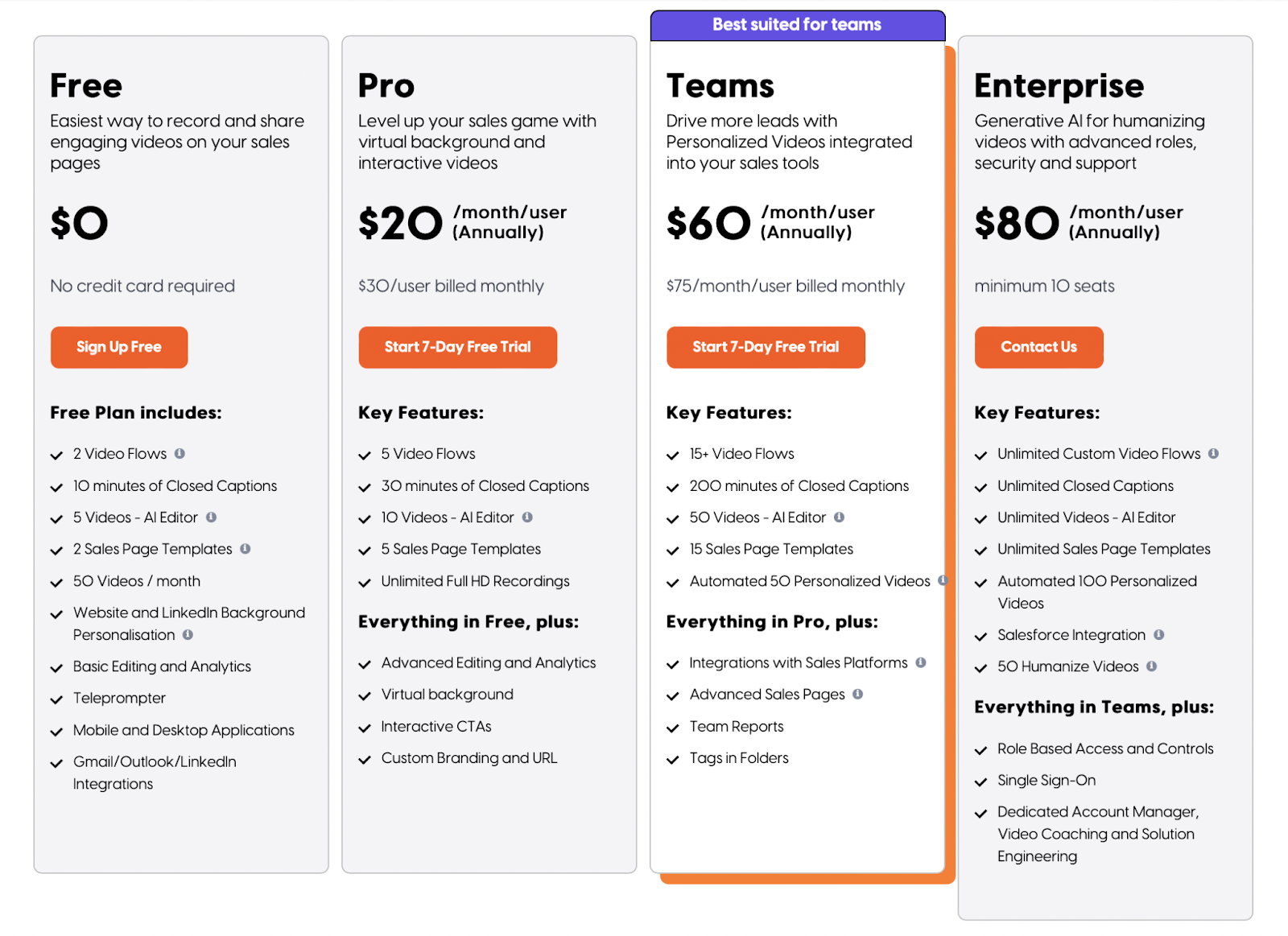Start the Teams plan 7-day free trial

tap(766, 347)
